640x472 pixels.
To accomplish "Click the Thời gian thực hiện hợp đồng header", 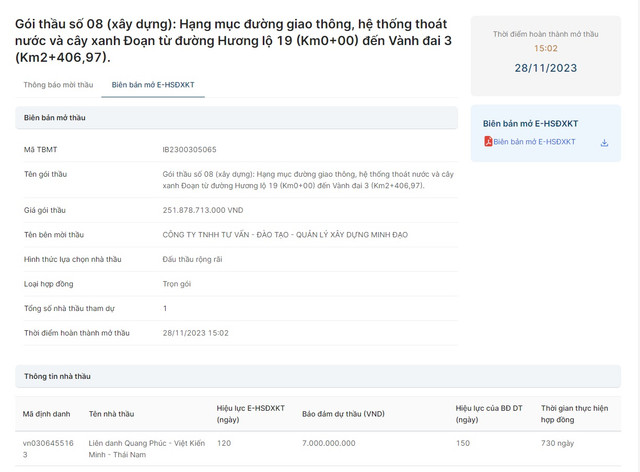I will click(x=576, y=413).
